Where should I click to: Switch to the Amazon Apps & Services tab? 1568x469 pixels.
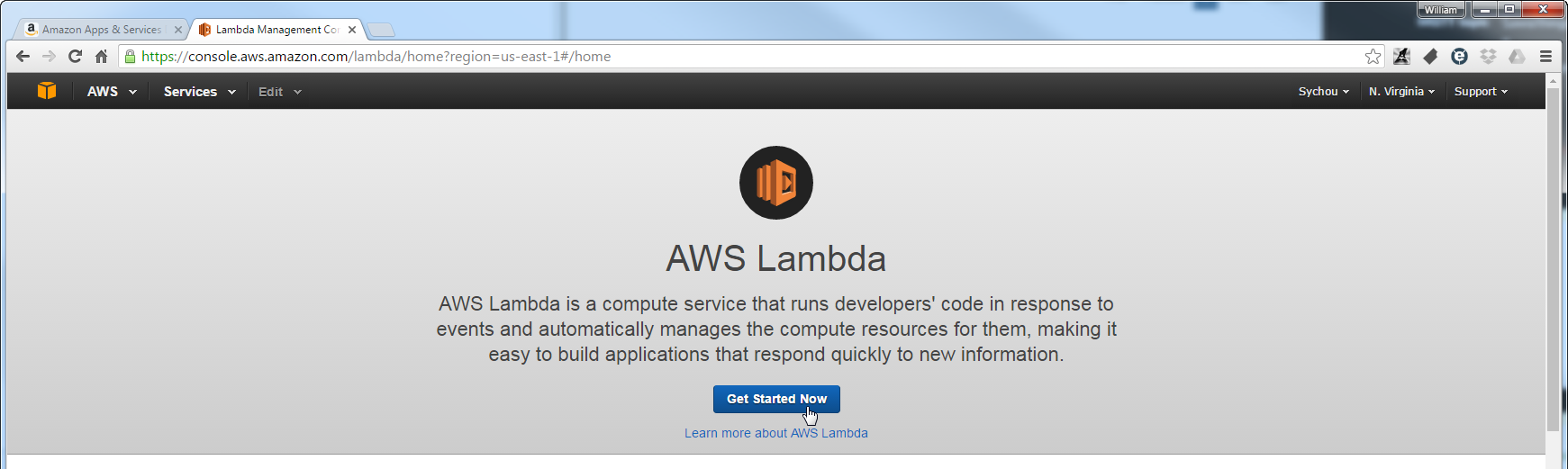(102, 30)
